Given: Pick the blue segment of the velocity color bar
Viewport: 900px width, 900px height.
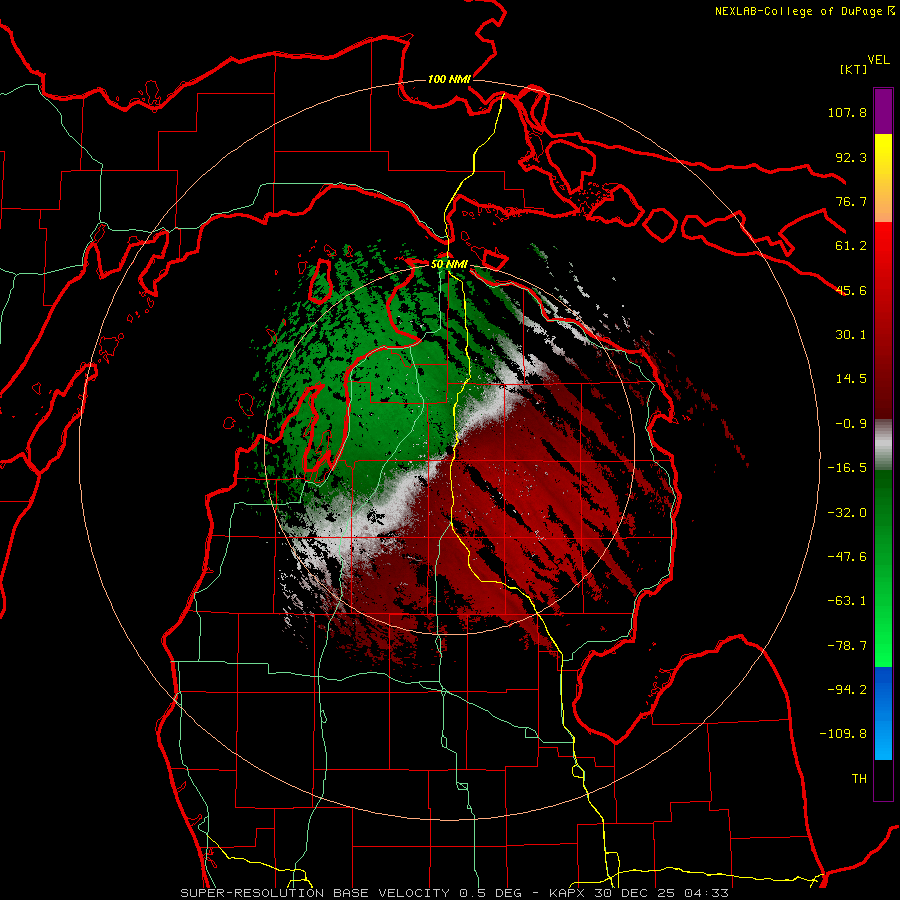Looking at the screenshot, I should point(883,713).
